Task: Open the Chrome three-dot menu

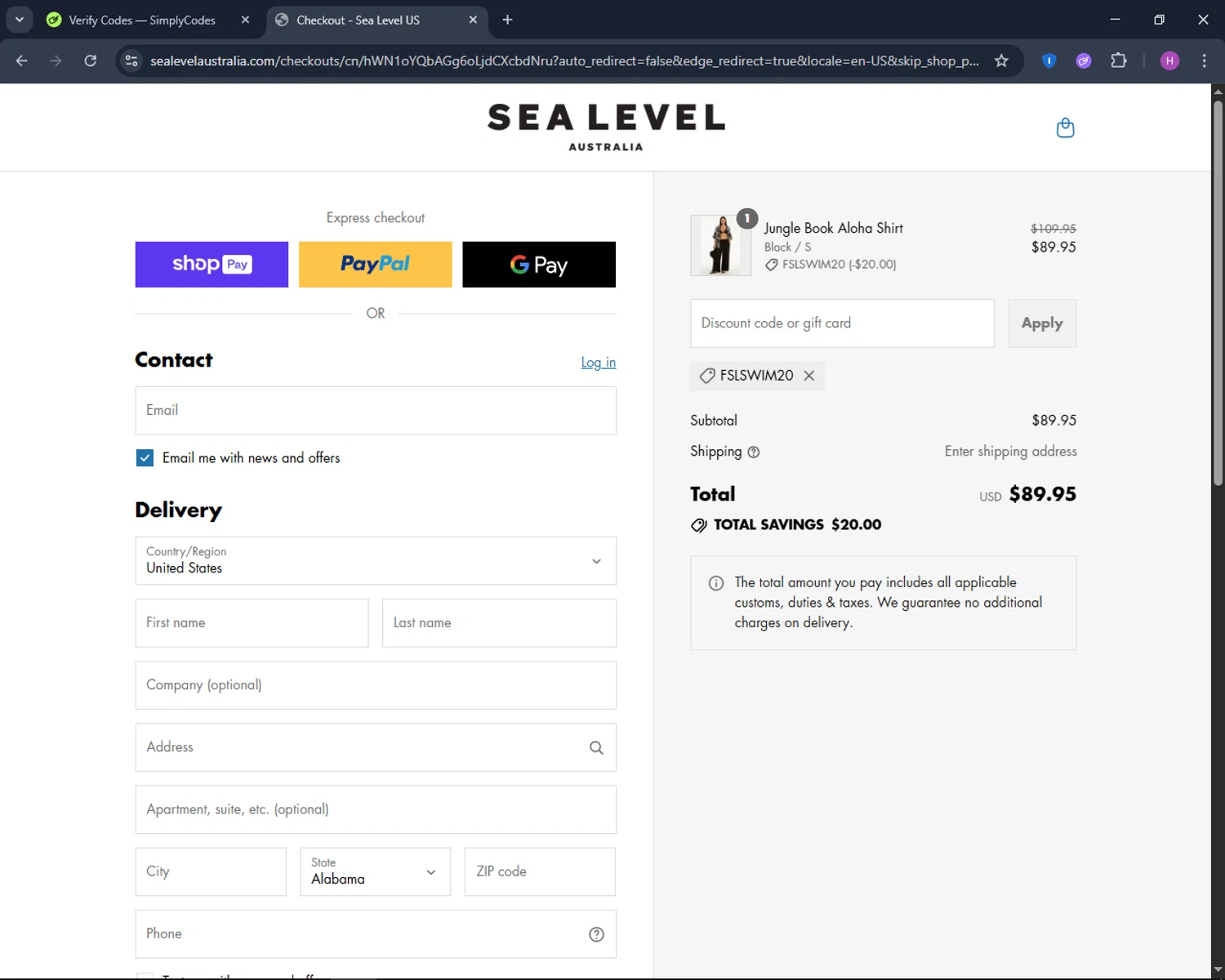Action: (1204, 60)
